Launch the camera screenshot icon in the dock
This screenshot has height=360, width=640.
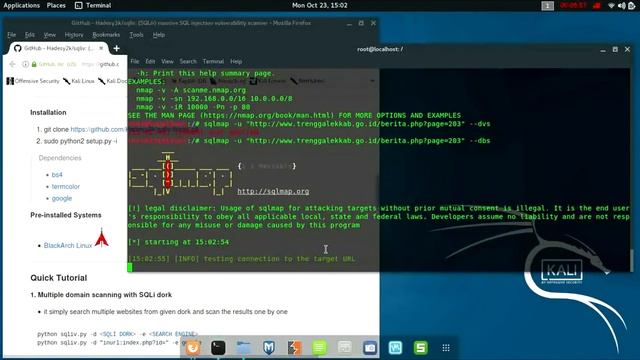[x=370, y=348]
